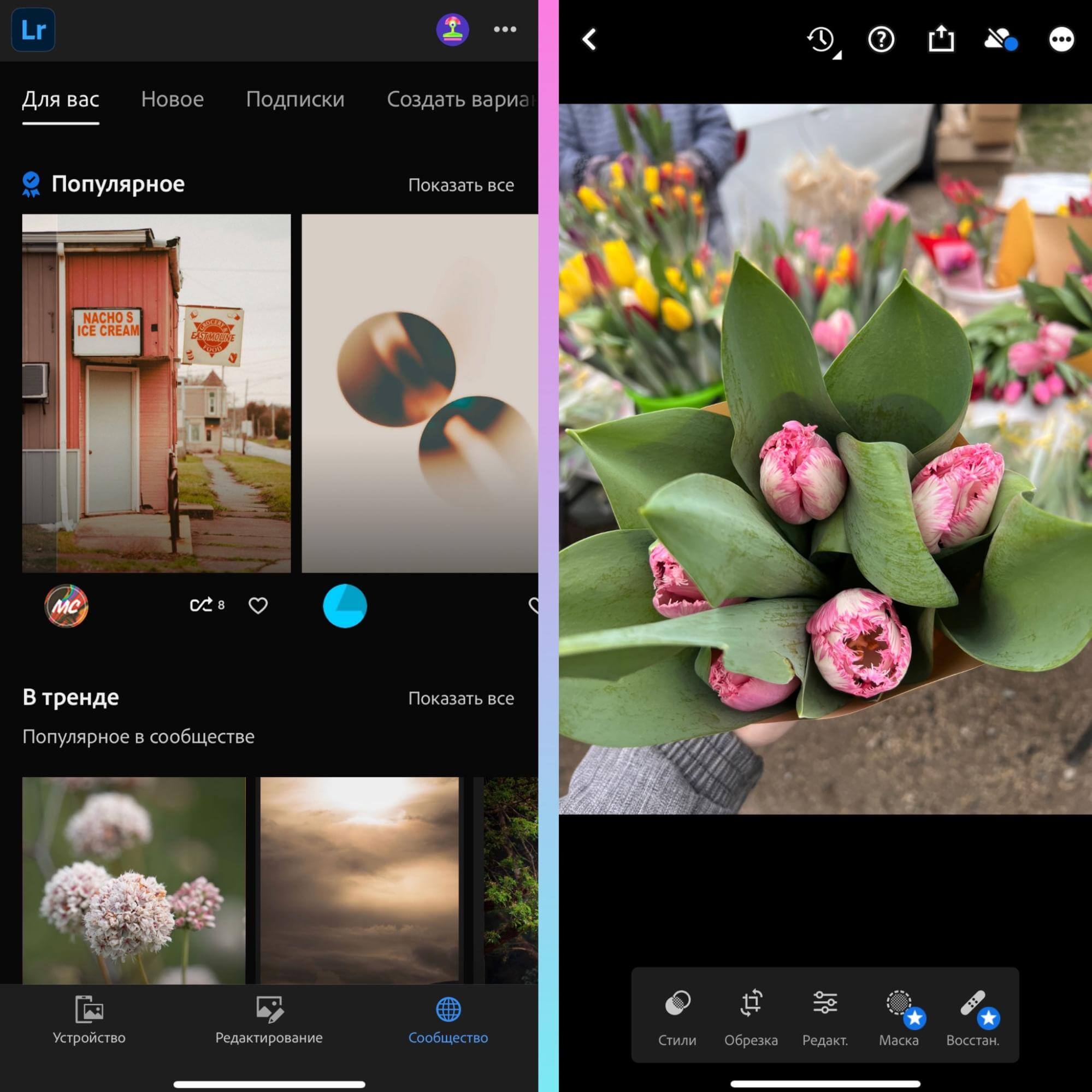
Task: Show all В тренде photos
Action: (x=461, y=699)
